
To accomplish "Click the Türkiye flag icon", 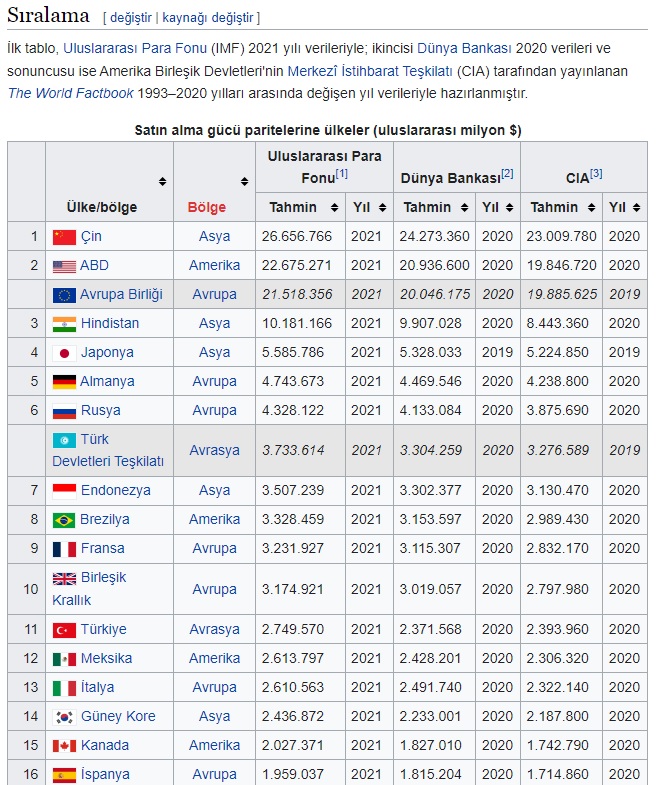I will point(64,630).
